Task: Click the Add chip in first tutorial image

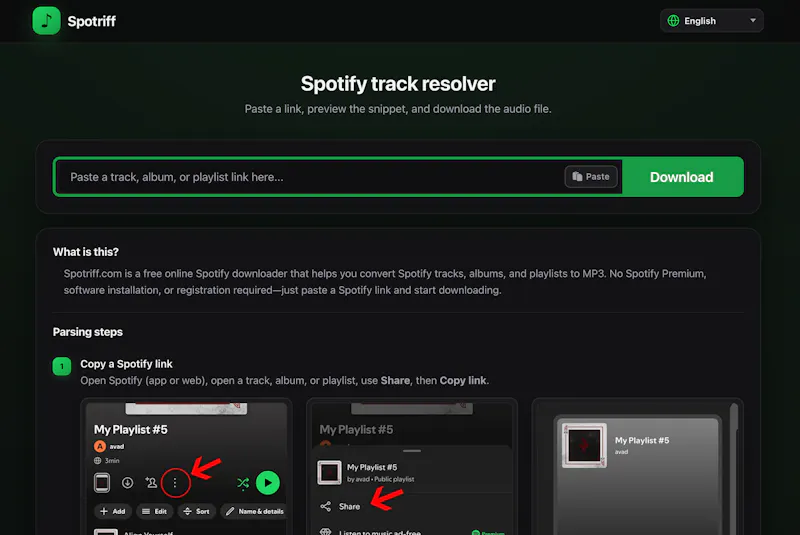Action: (113, 511)
